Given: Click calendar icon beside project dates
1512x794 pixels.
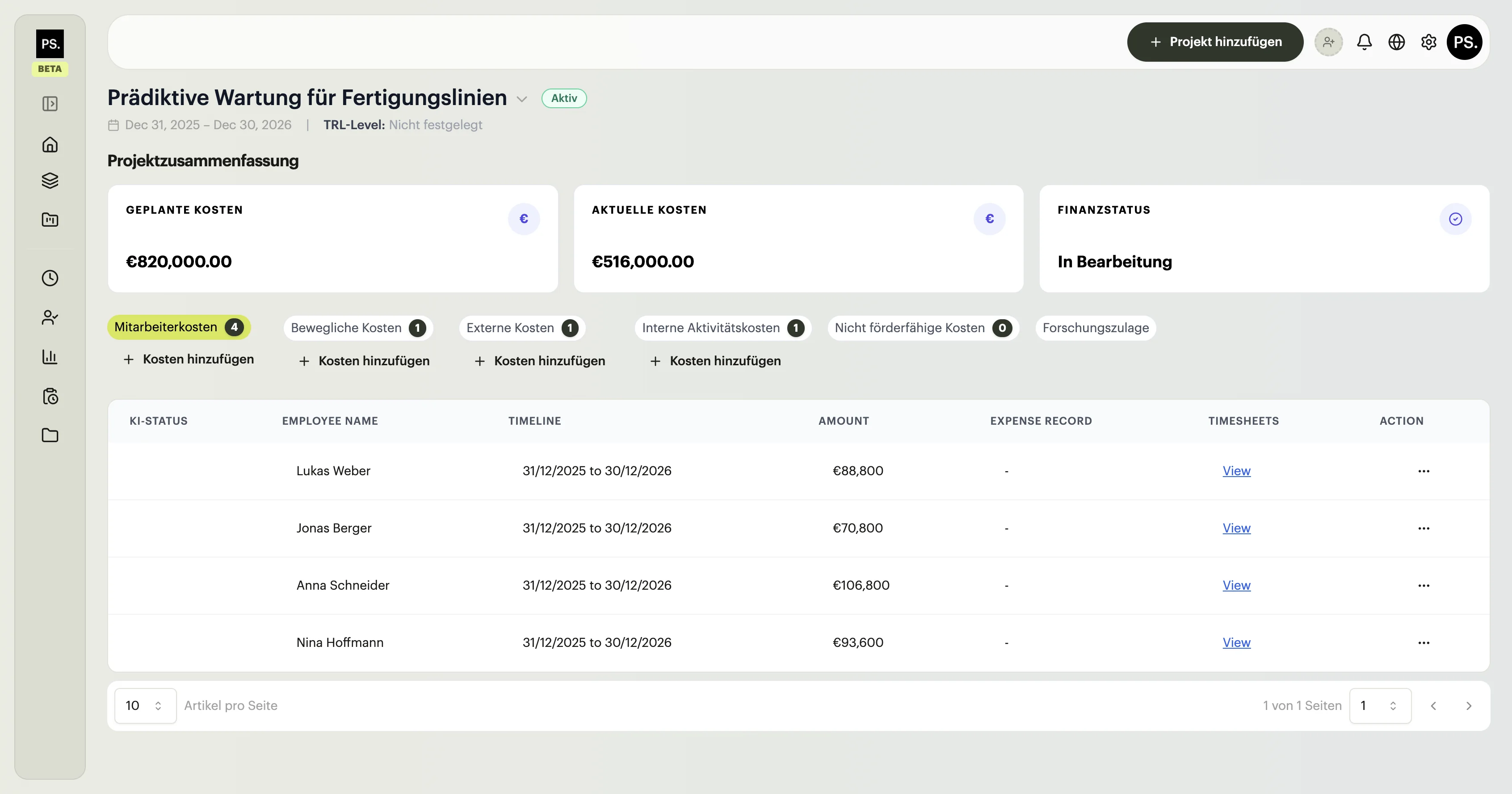Looking at the screenshot, I should click(x=113, y=125).
